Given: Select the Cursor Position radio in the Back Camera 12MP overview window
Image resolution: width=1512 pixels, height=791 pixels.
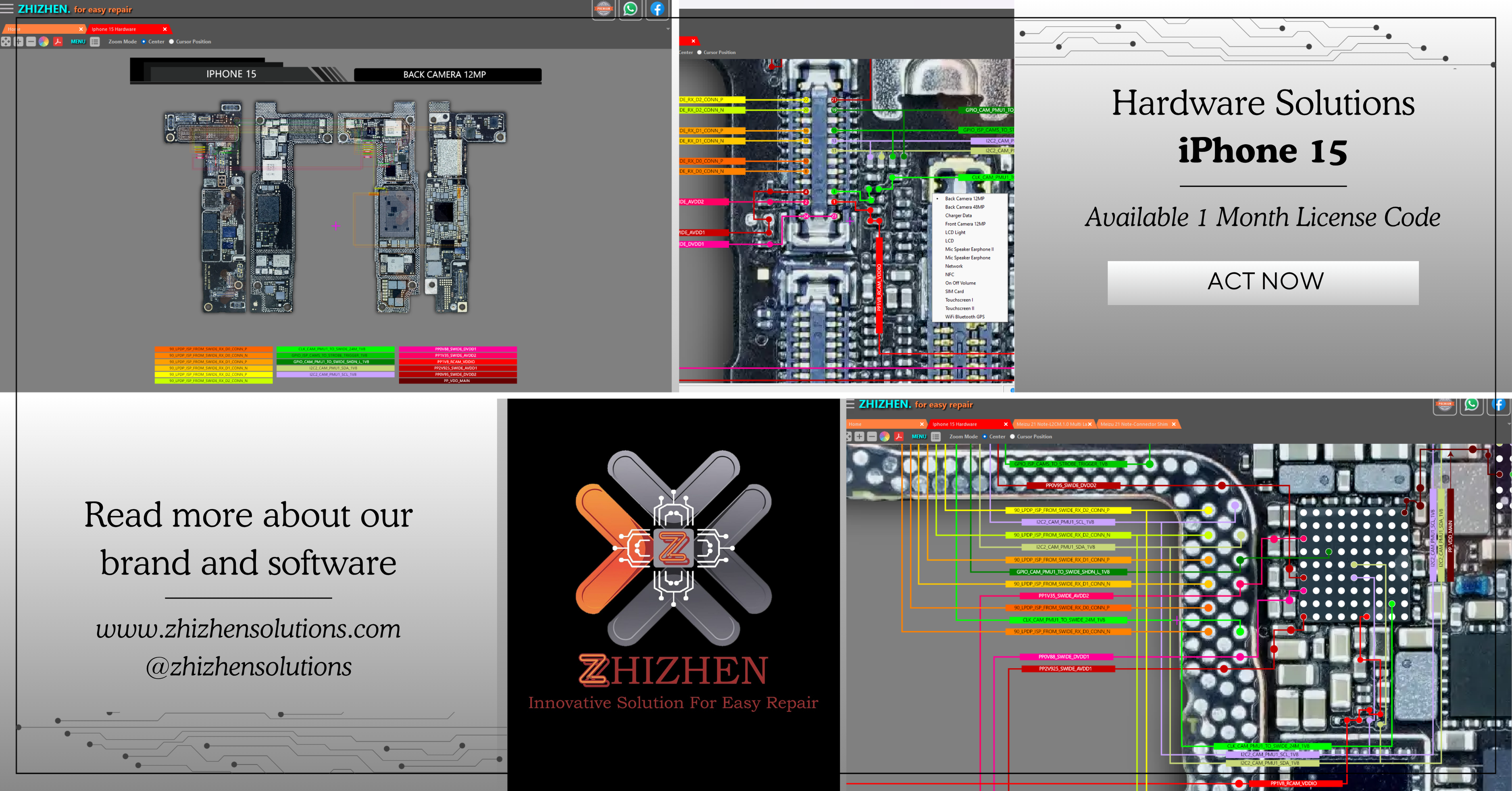Looking at the screenshot, I should pos(171,42).
